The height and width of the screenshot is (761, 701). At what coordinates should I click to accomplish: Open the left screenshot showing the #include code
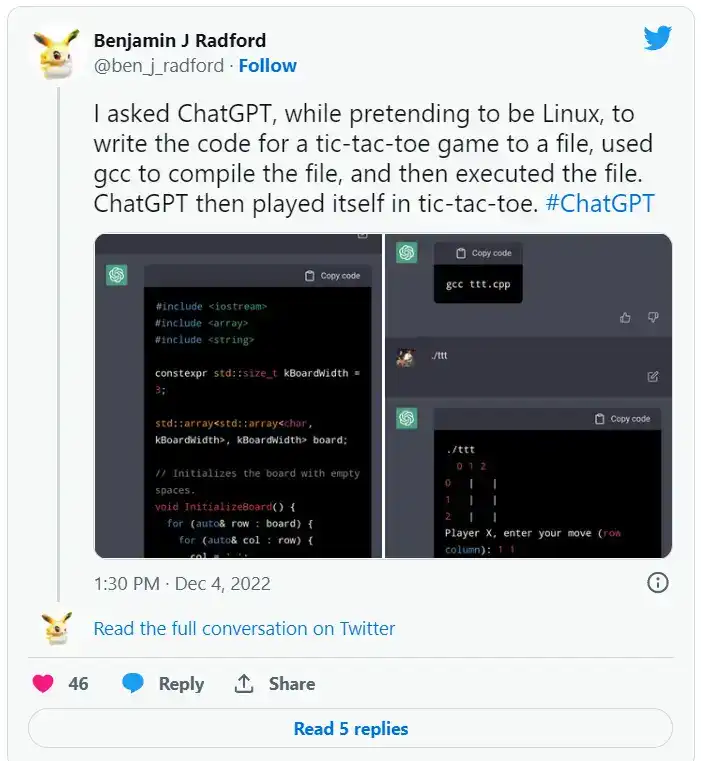238,396
